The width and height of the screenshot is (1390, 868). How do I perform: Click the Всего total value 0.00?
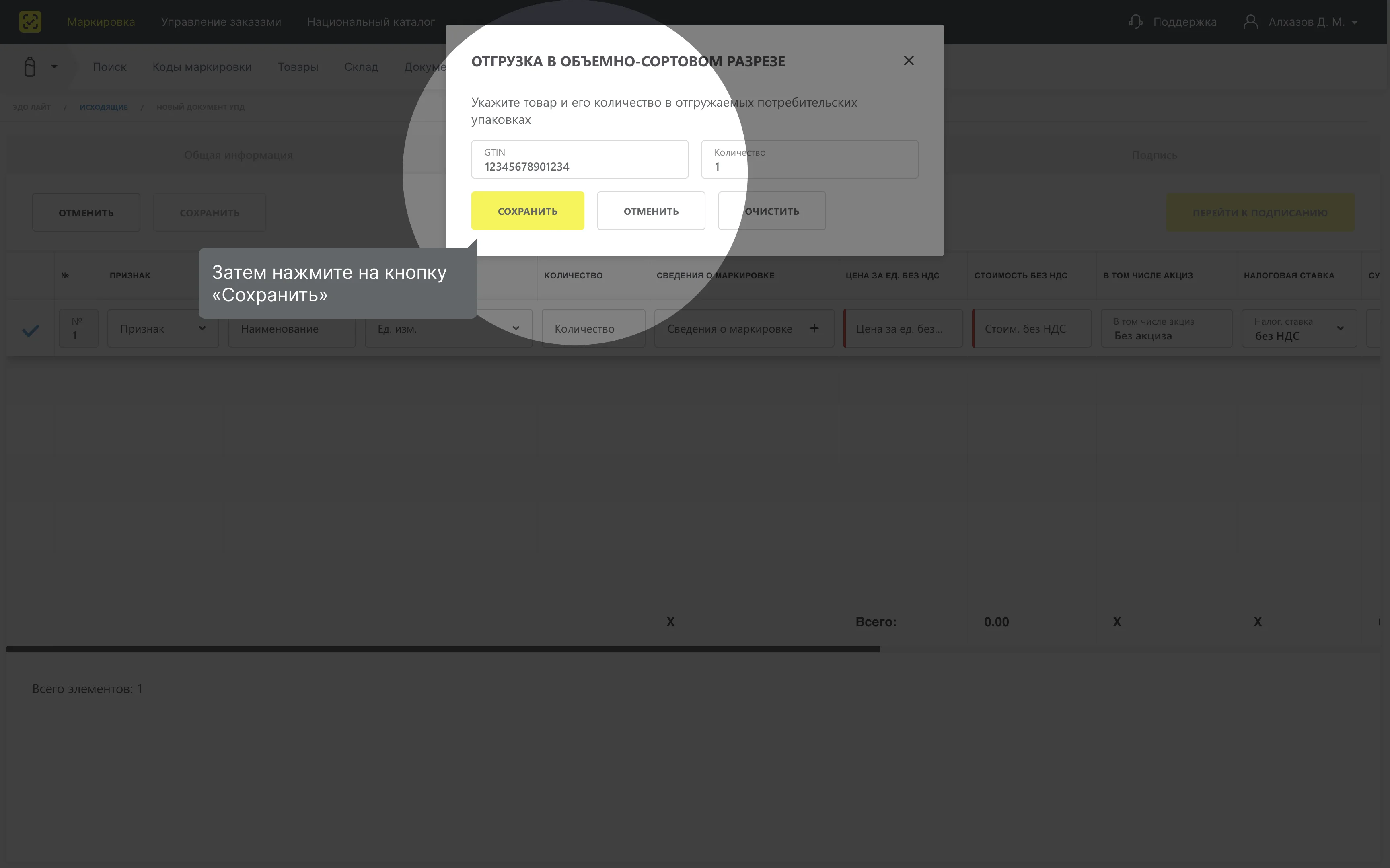pos(996,622)
